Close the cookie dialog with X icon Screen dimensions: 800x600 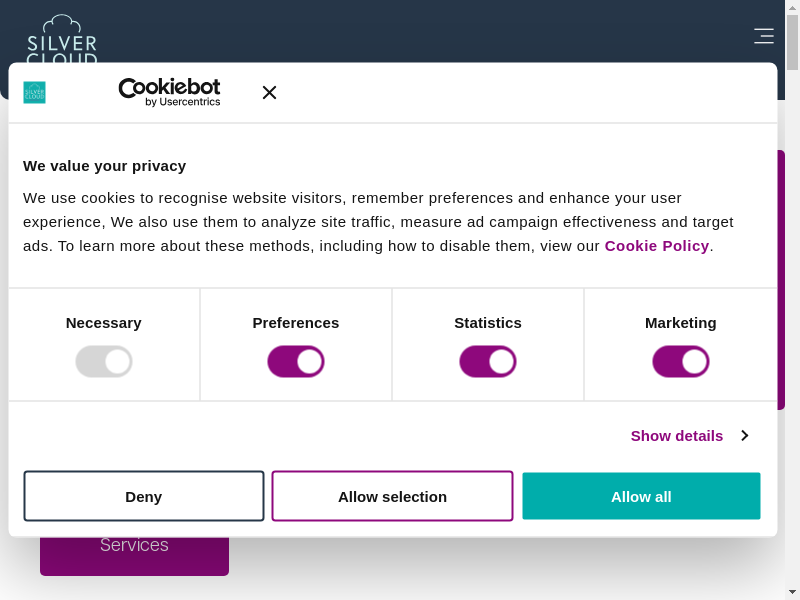(x=269, y=92)
